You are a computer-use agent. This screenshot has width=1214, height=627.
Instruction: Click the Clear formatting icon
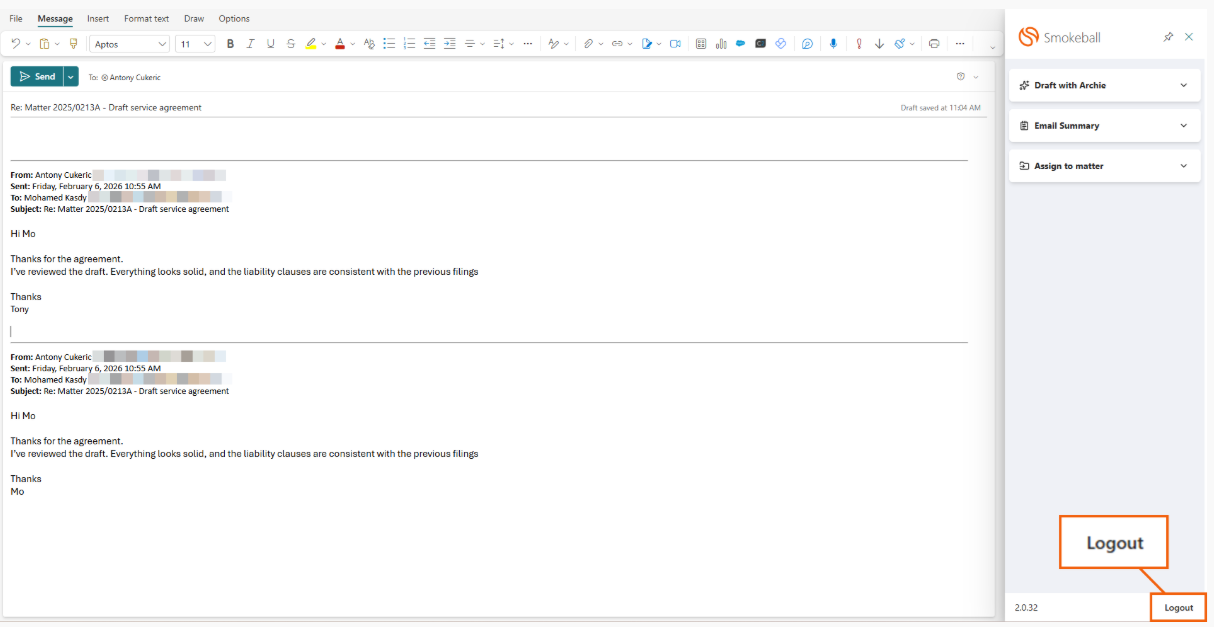pyautogui.click(x=369, y=44)
